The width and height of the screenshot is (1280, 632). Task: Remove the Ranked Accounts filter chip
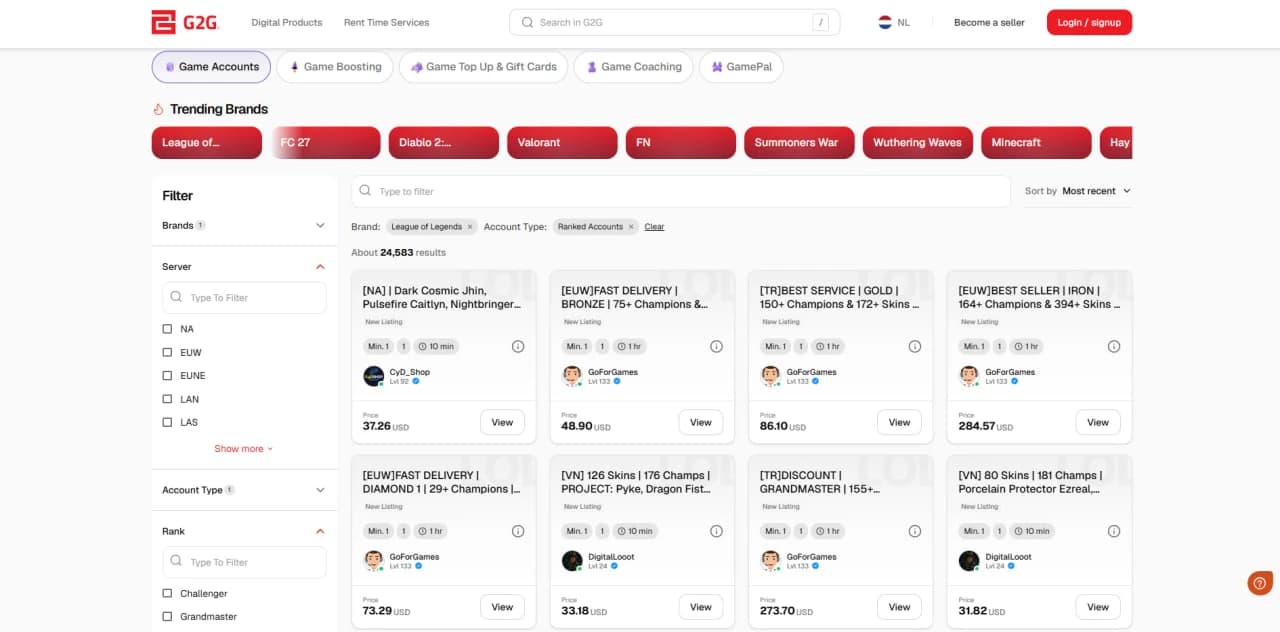[x=631, y=227]
